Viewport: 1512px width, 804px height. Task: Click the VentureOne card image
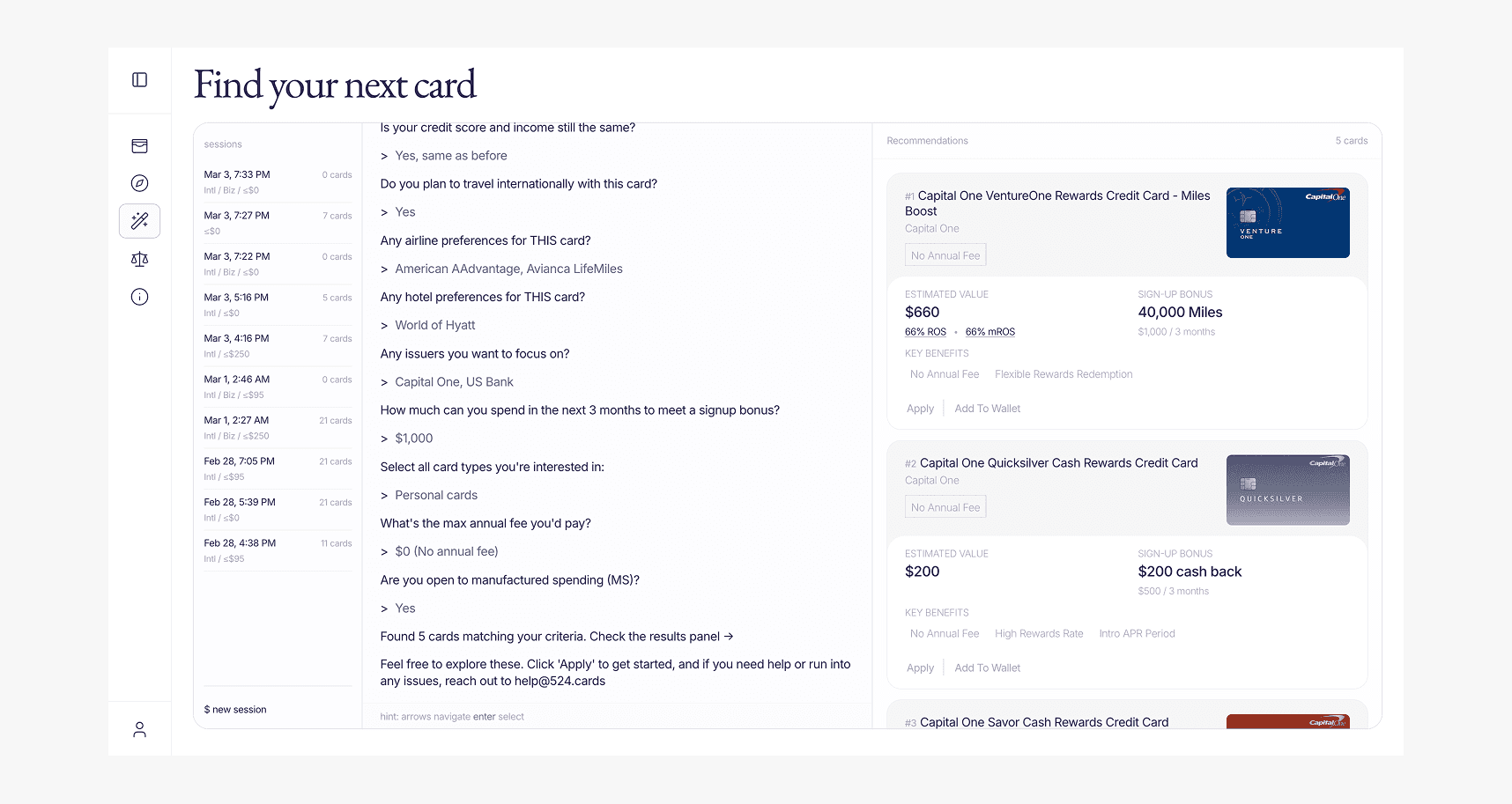click(x=1287, y=223)
